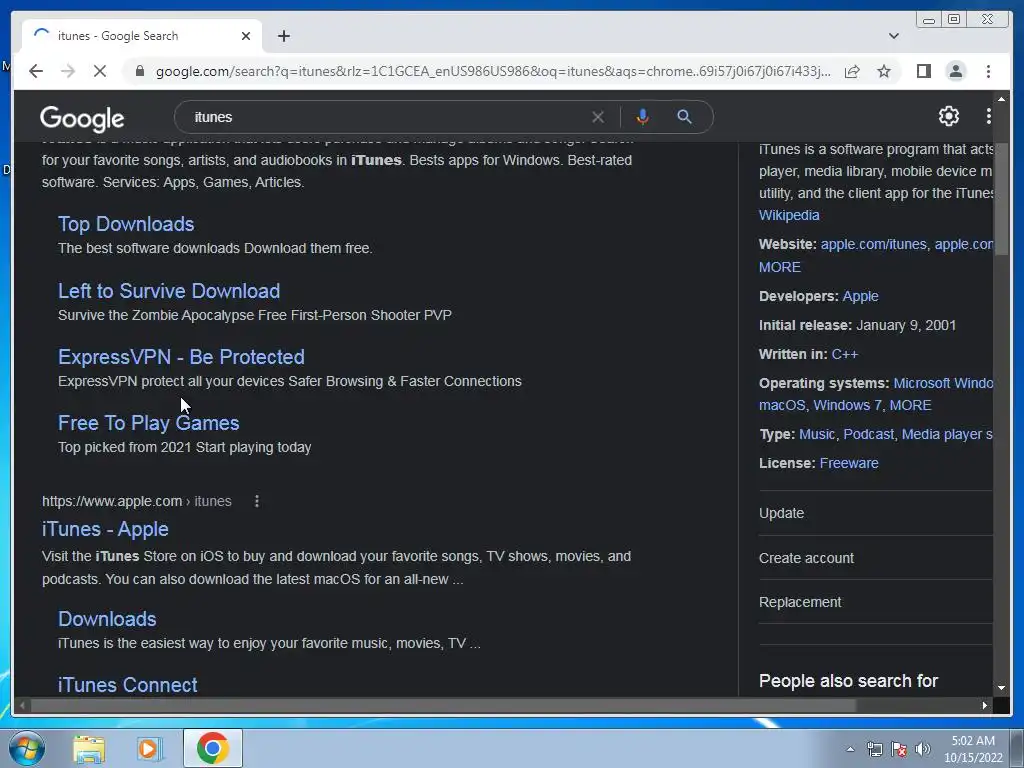
Task: Open a new browser tab
Action: coord(283,36)
